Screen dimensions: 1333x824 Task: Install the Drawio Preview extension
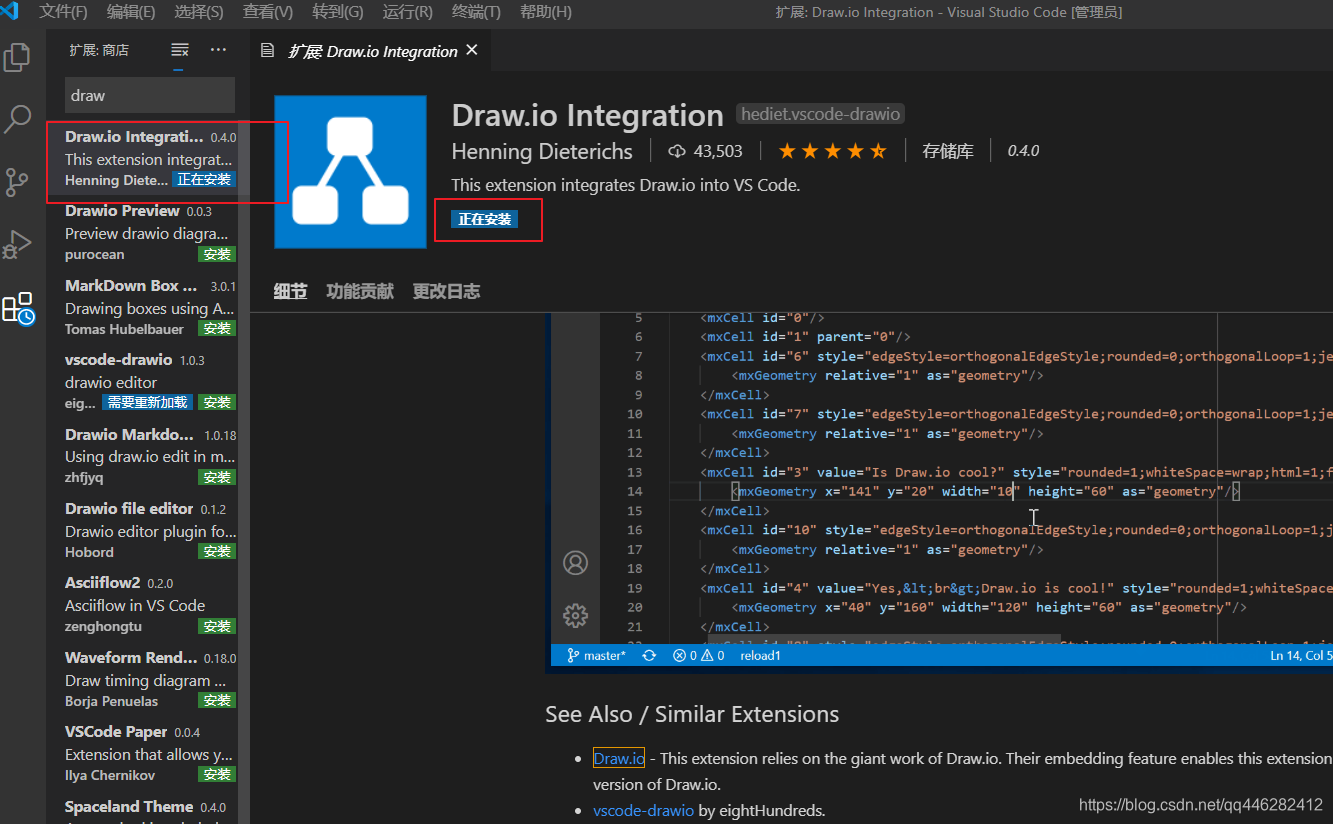[217, 254]
